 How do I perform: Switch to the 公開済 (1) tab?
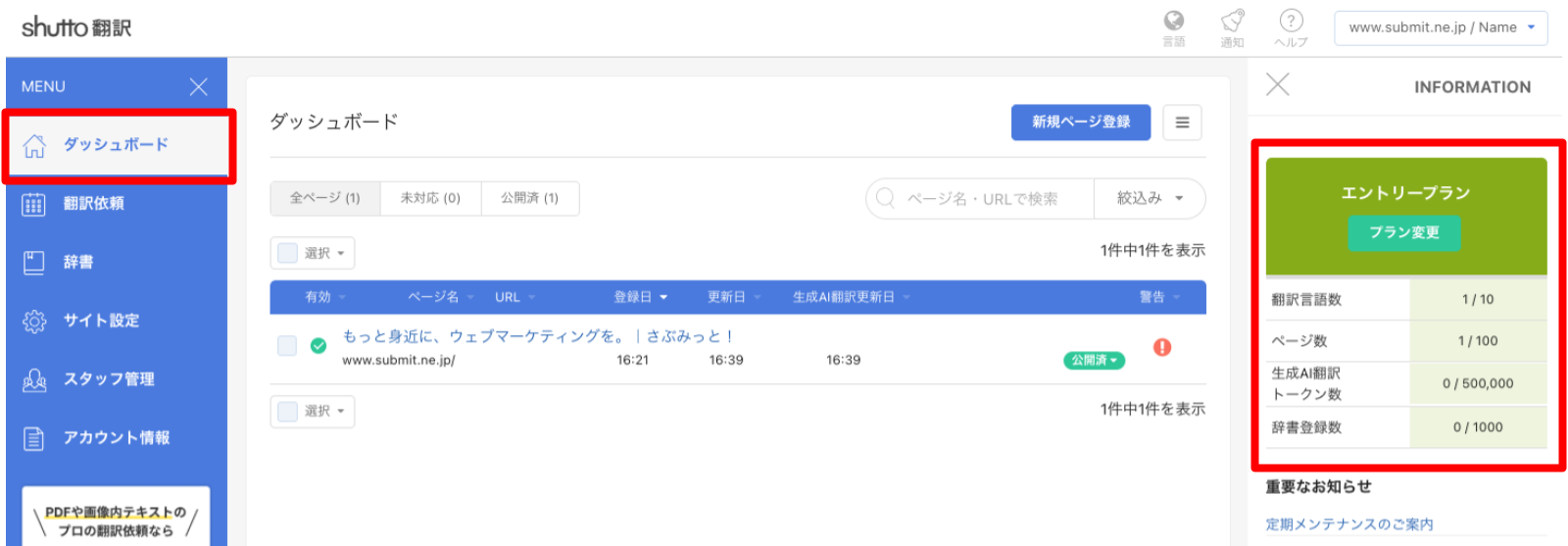click(x=530, y=198)
